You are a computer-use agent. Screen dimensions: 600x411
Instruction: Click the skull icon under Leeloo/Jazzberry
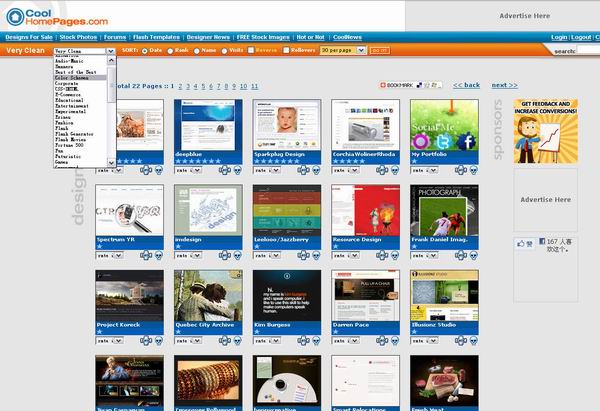[x=316, y=255]
